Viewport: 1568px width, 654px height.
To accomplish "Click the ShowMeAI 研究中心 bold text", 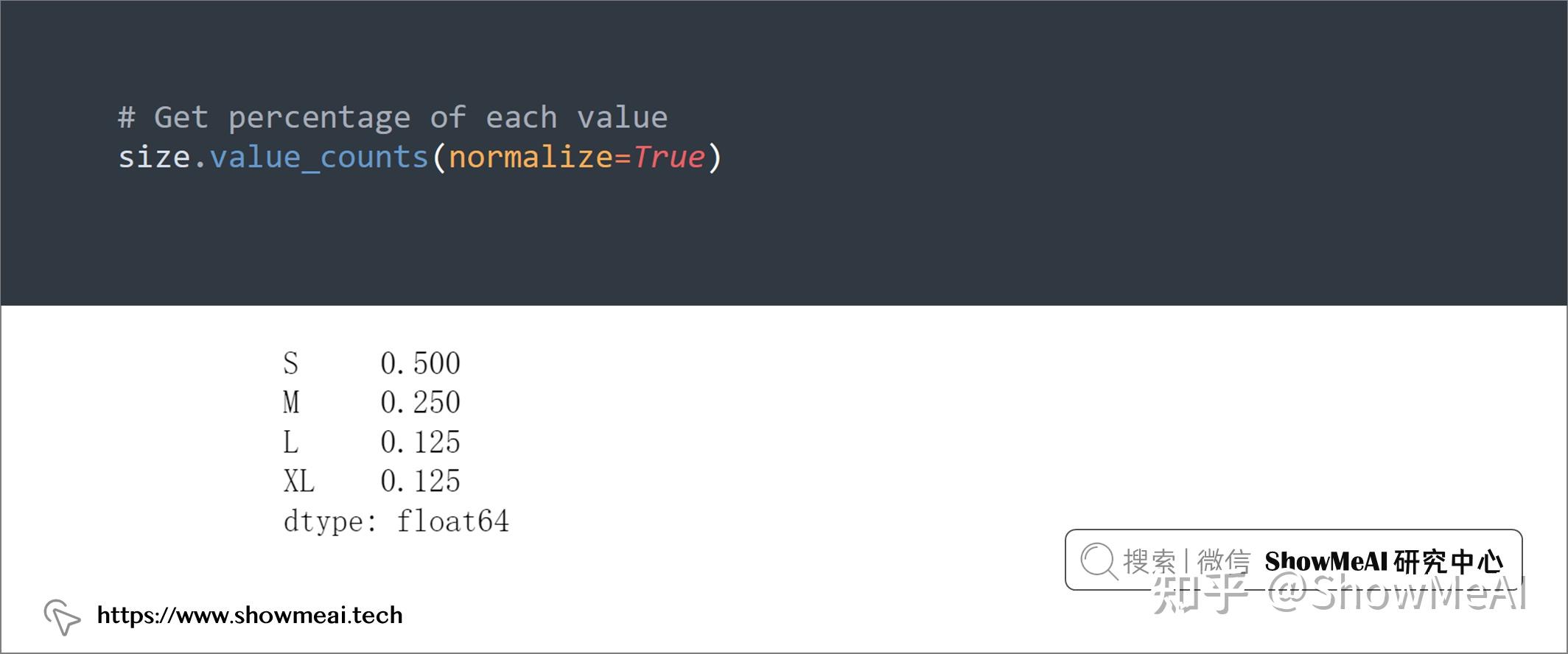I will (x=1383, y=561).
